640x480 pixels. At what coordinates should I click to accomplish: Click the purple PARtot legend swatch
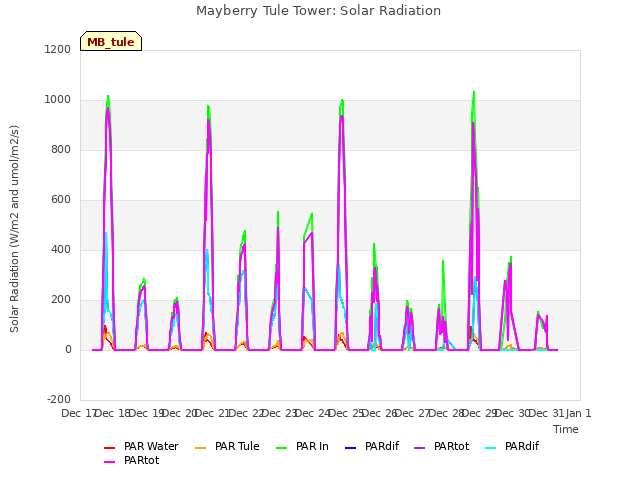click(420, 448)
